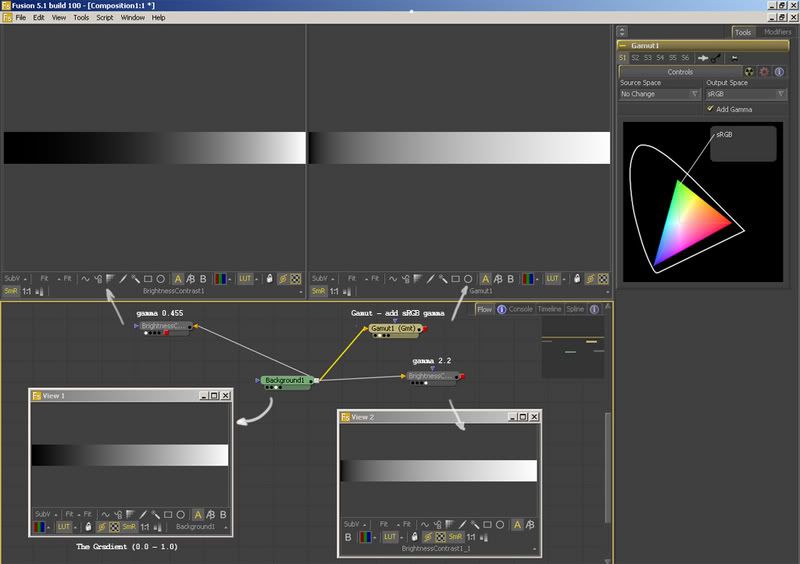
Task: Toggle the waveform icon in BrightnessContrast1 viewer
Action: coord(85,279)
